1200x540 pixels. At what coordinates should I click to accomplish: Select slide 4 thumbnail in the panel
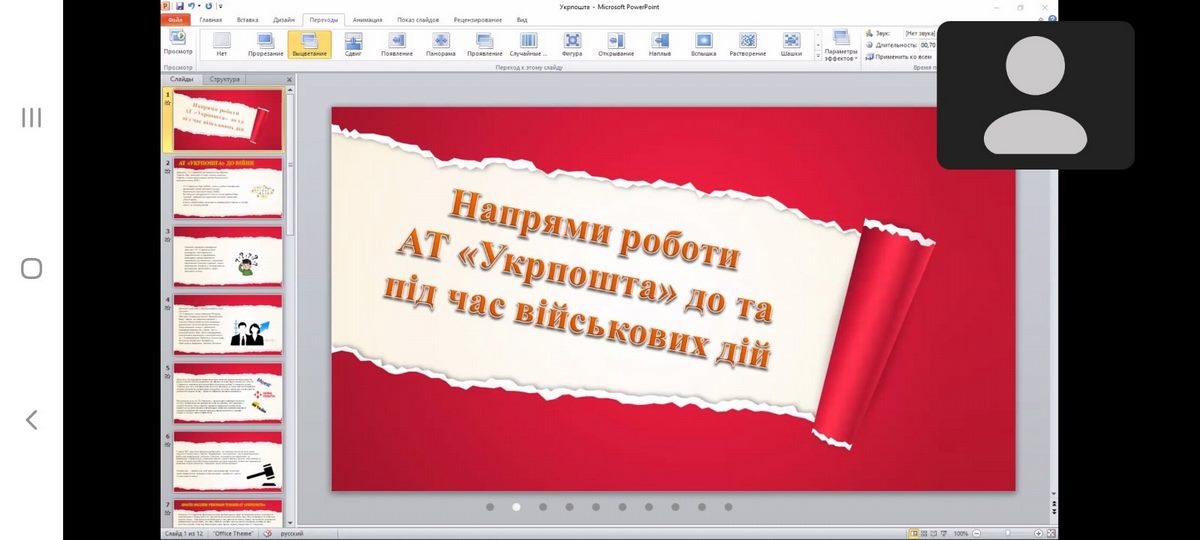(228, 325)
